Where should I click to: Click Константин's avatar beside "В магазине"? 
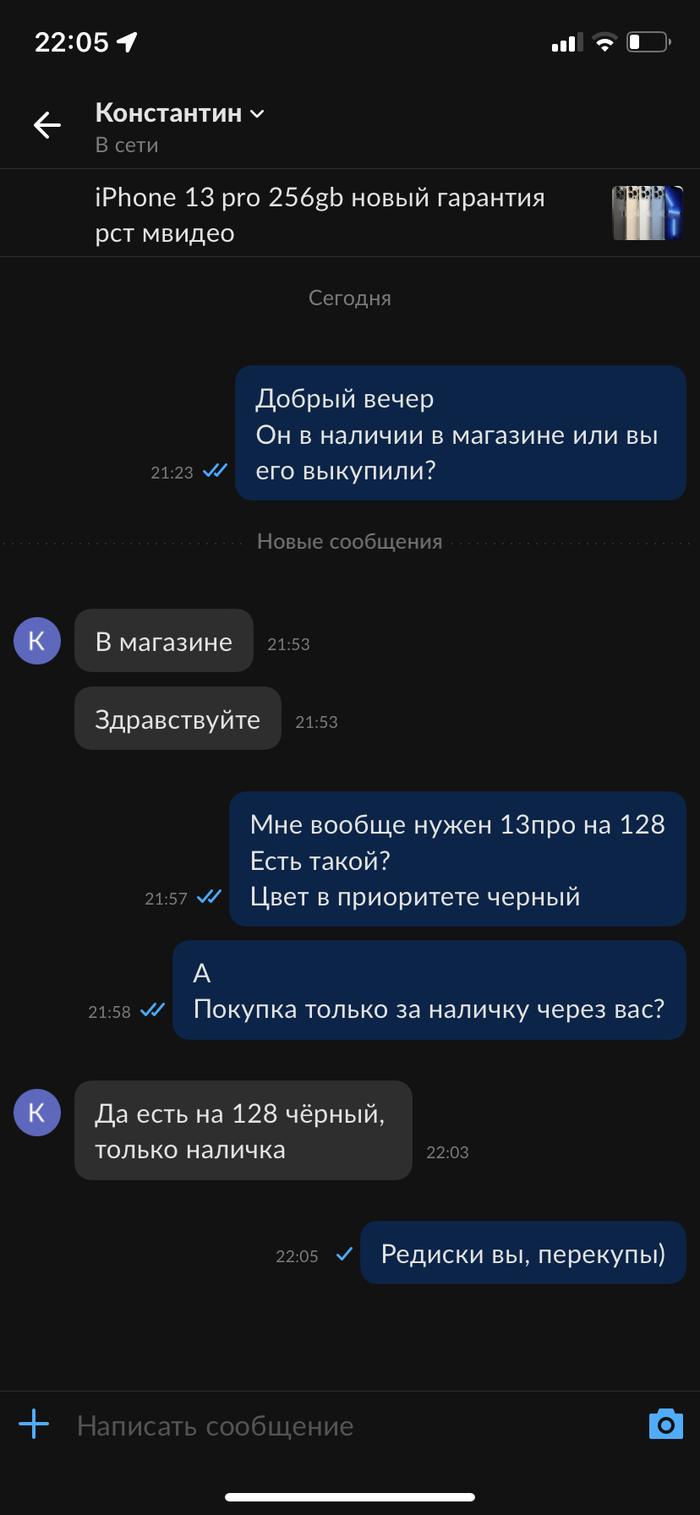pos(37,640)
